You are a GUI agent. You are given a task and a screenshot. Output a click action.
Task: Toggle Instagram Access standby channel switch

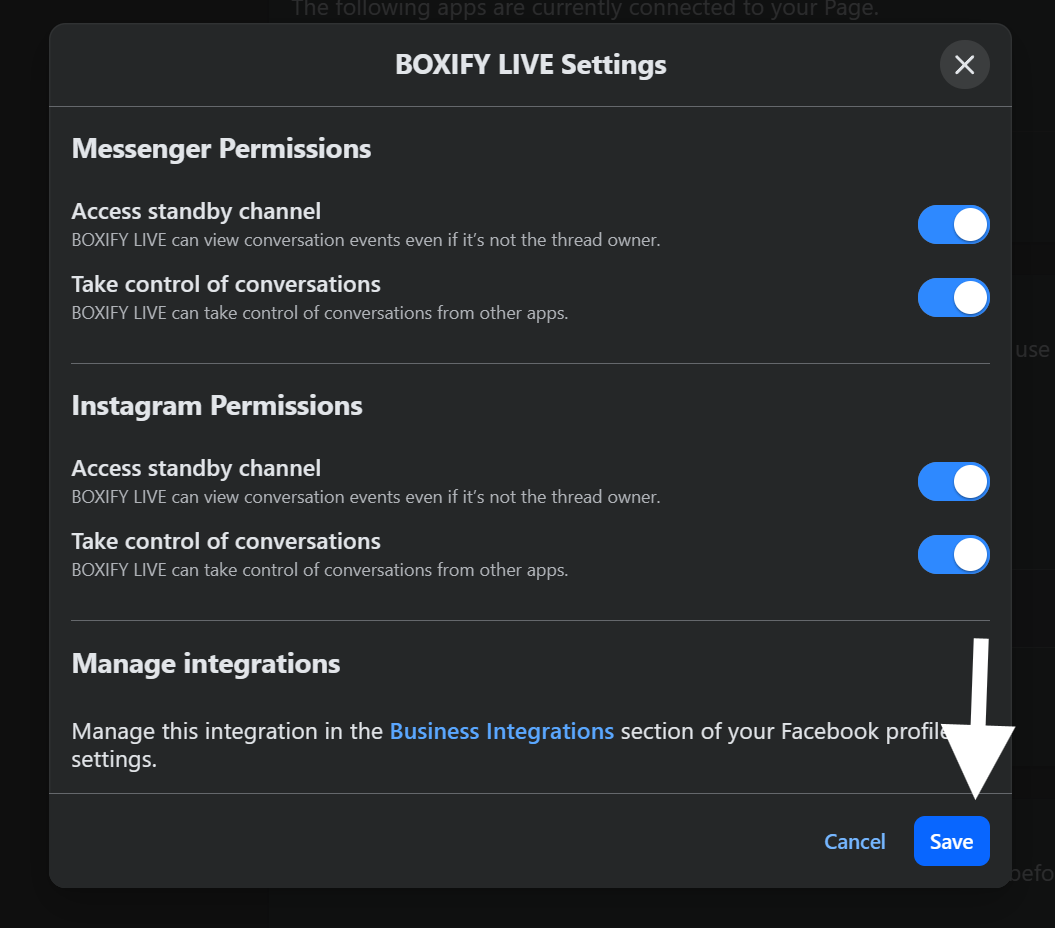(x=953, y=481)
